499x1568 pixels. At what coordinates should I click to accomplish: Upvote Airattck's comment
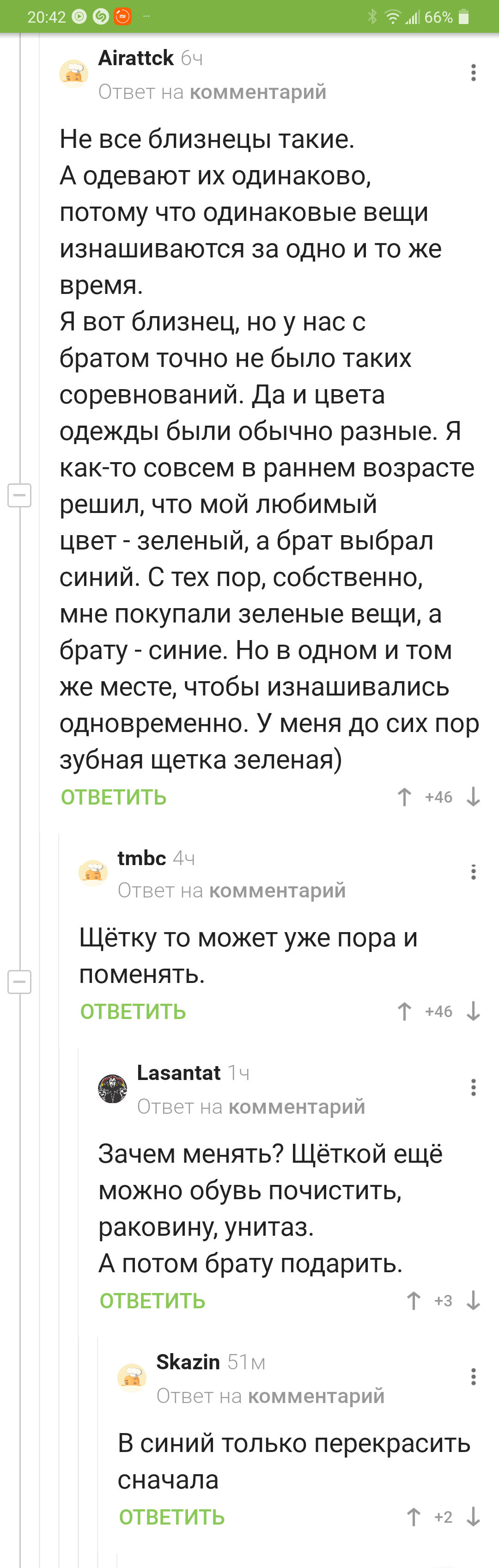click(404, 797)
